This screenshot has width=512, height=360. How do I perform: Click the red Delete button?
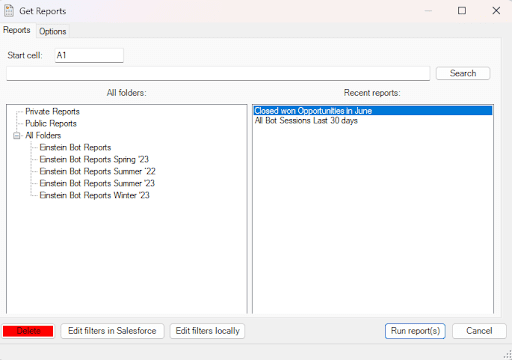point(28,331)
